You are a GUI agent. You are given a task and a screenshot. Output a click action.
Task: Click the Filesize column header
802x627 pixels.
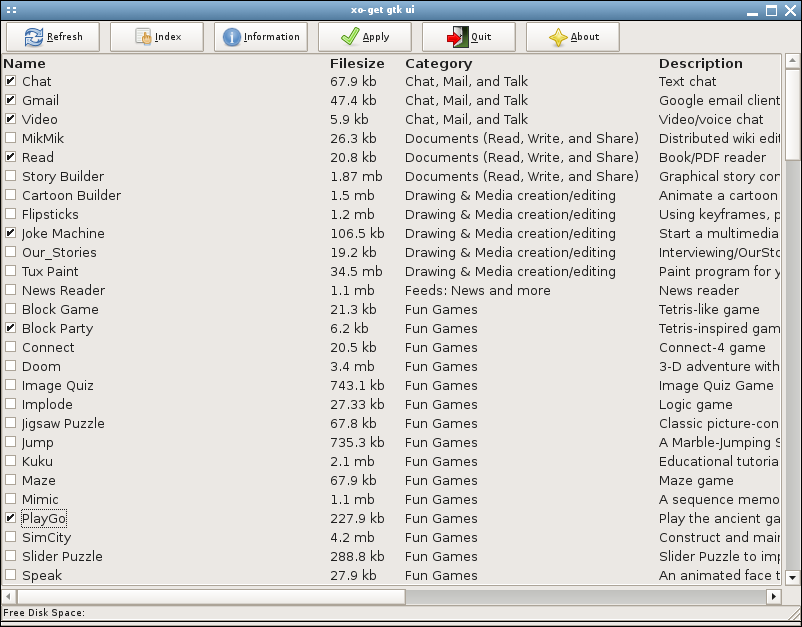(357, 63)
